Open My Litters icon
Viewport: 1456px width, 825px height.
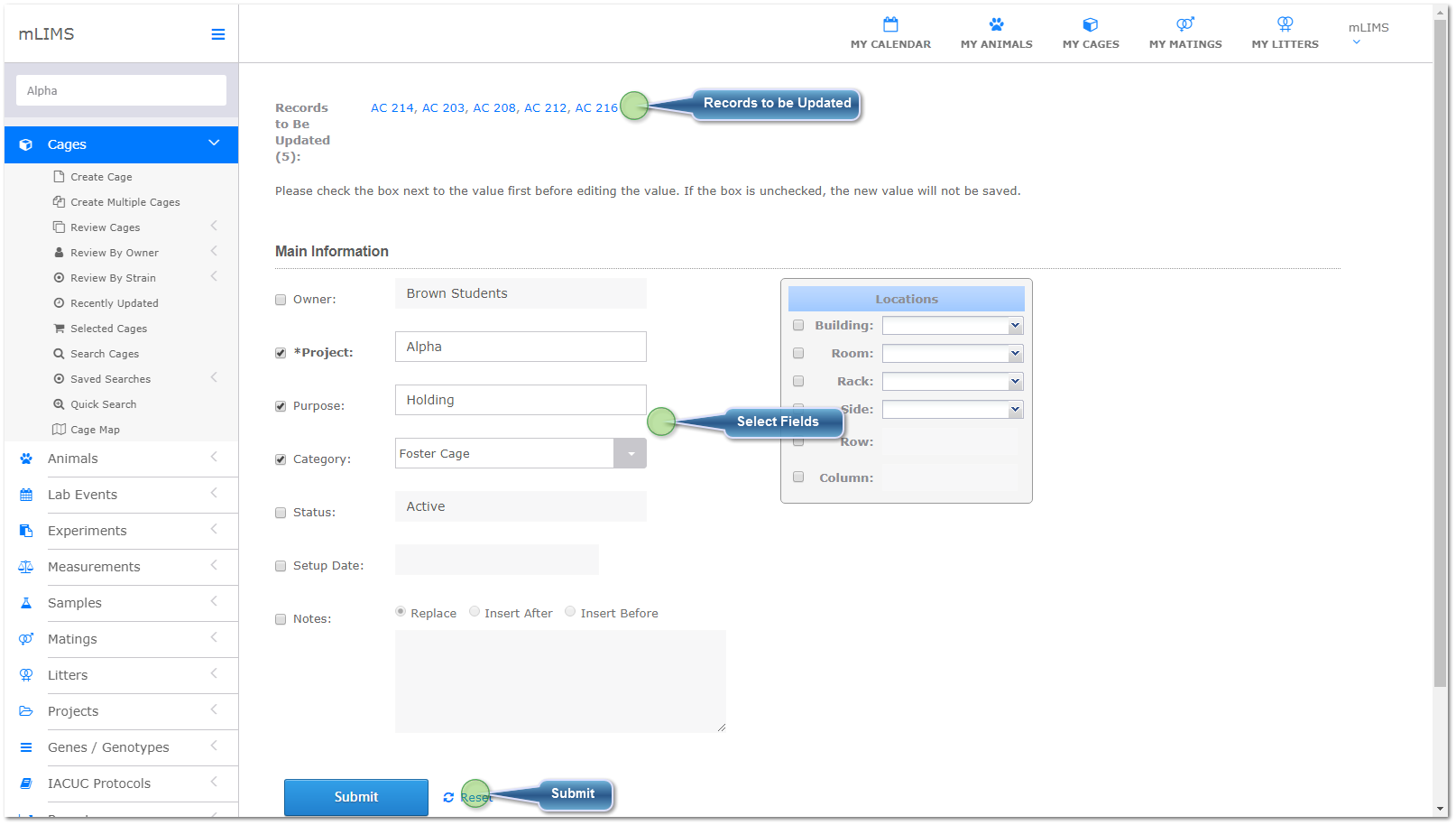pyautogui.click(x=1285, y=24)
